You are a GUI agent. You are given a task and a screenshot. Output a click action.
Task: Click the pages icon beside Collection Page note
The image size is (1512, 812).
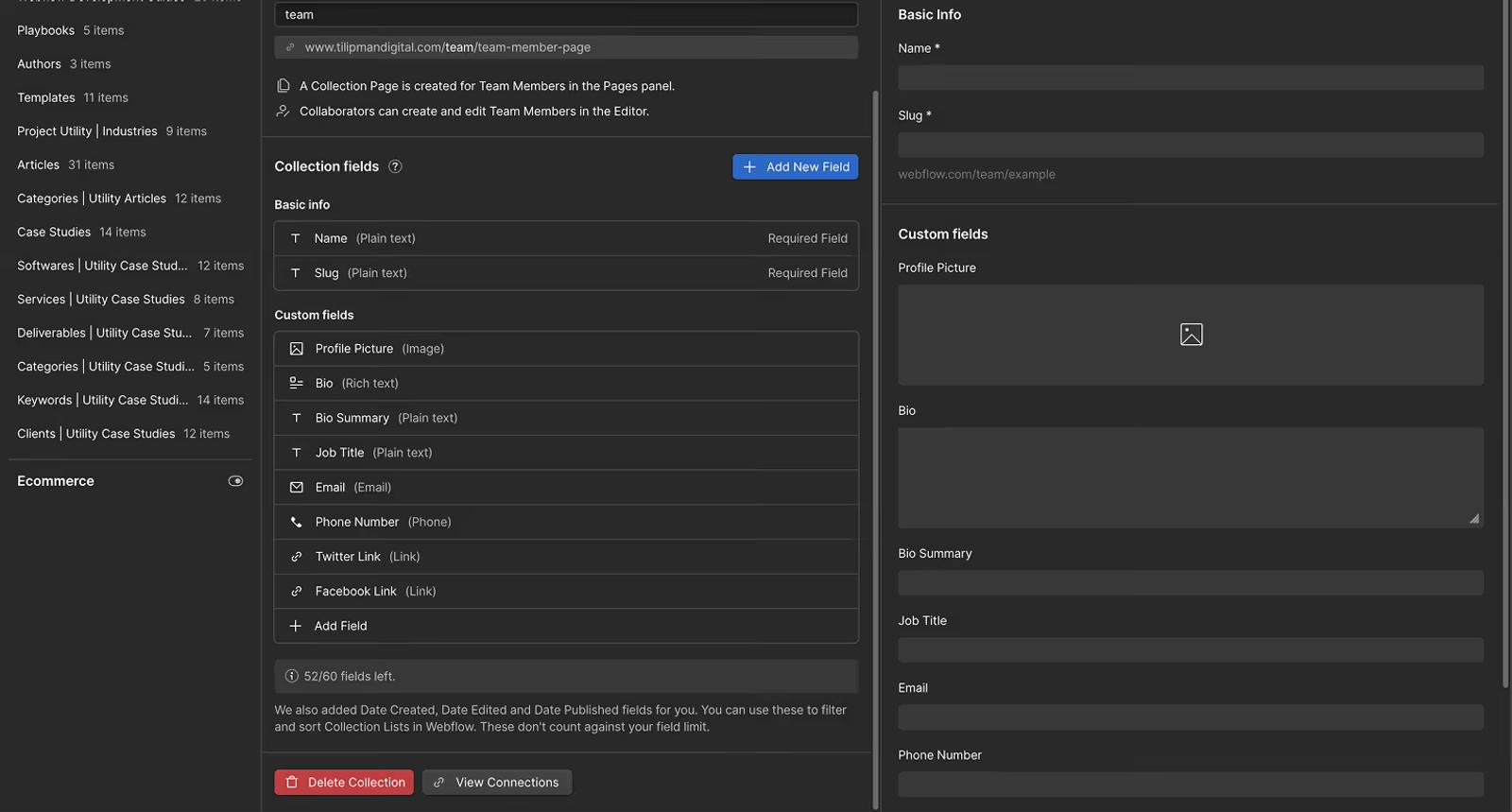[x=283, y=85]
